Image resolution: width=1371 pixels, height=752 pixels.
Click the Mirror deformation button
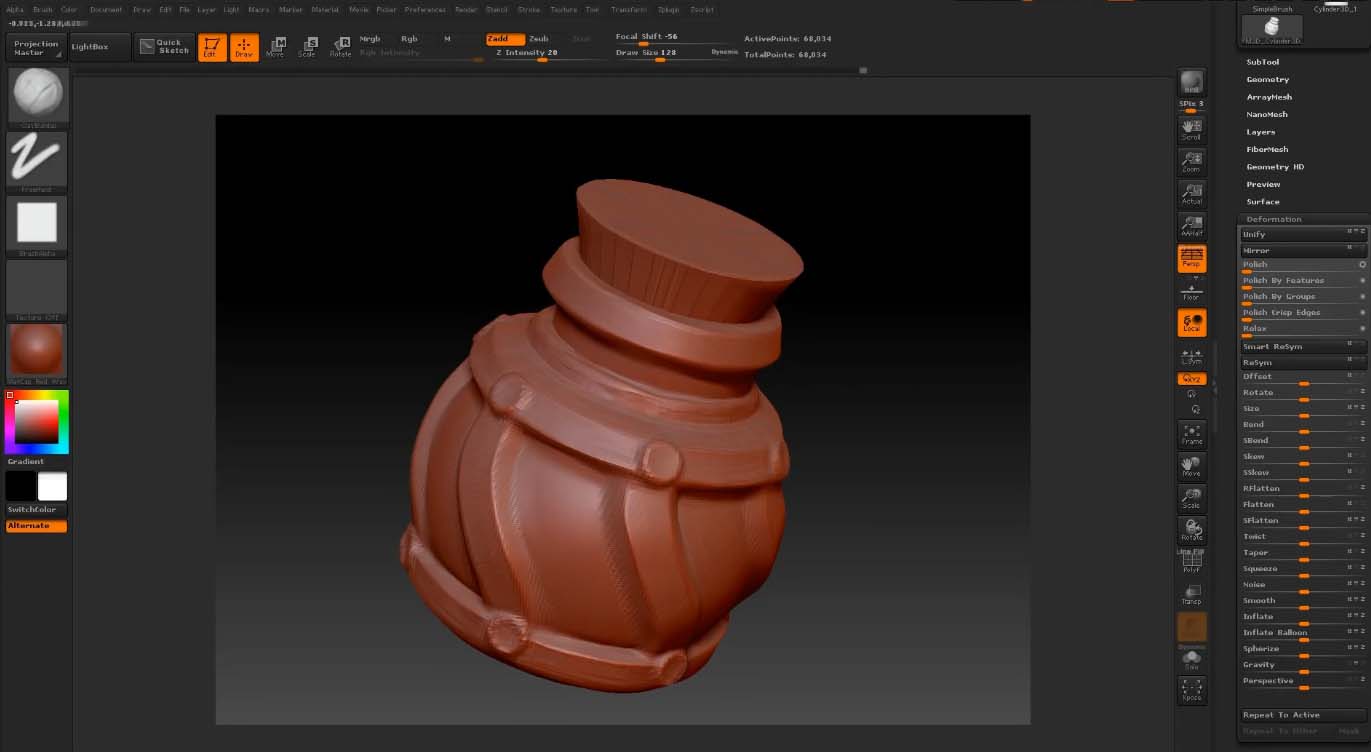(1304, 251)
